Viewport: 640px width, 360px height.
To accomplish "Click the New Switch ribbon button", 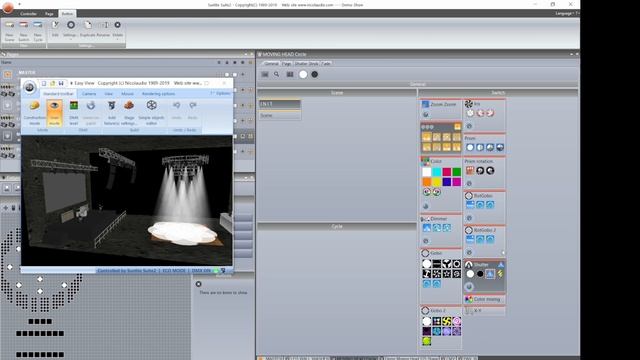I will [x=24, y=31].
